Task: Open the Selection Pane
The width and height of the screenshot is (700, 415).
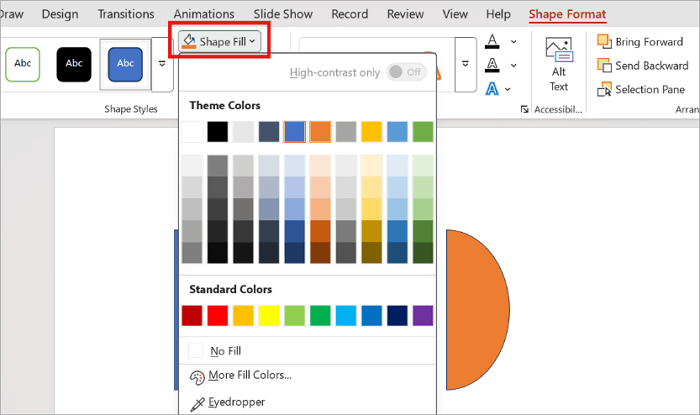Action: [641, 89]
